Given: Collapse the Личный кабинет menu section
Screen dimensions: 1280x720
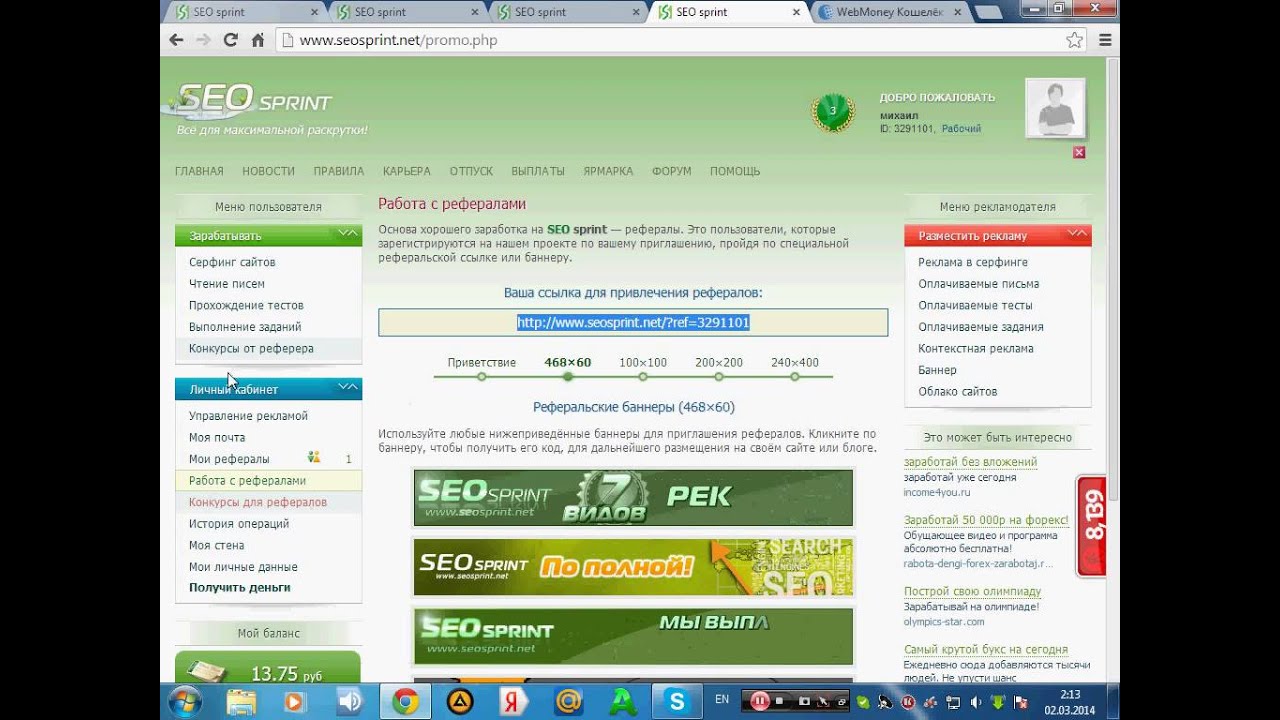Looking at the screenshot, I should point(347,388).
